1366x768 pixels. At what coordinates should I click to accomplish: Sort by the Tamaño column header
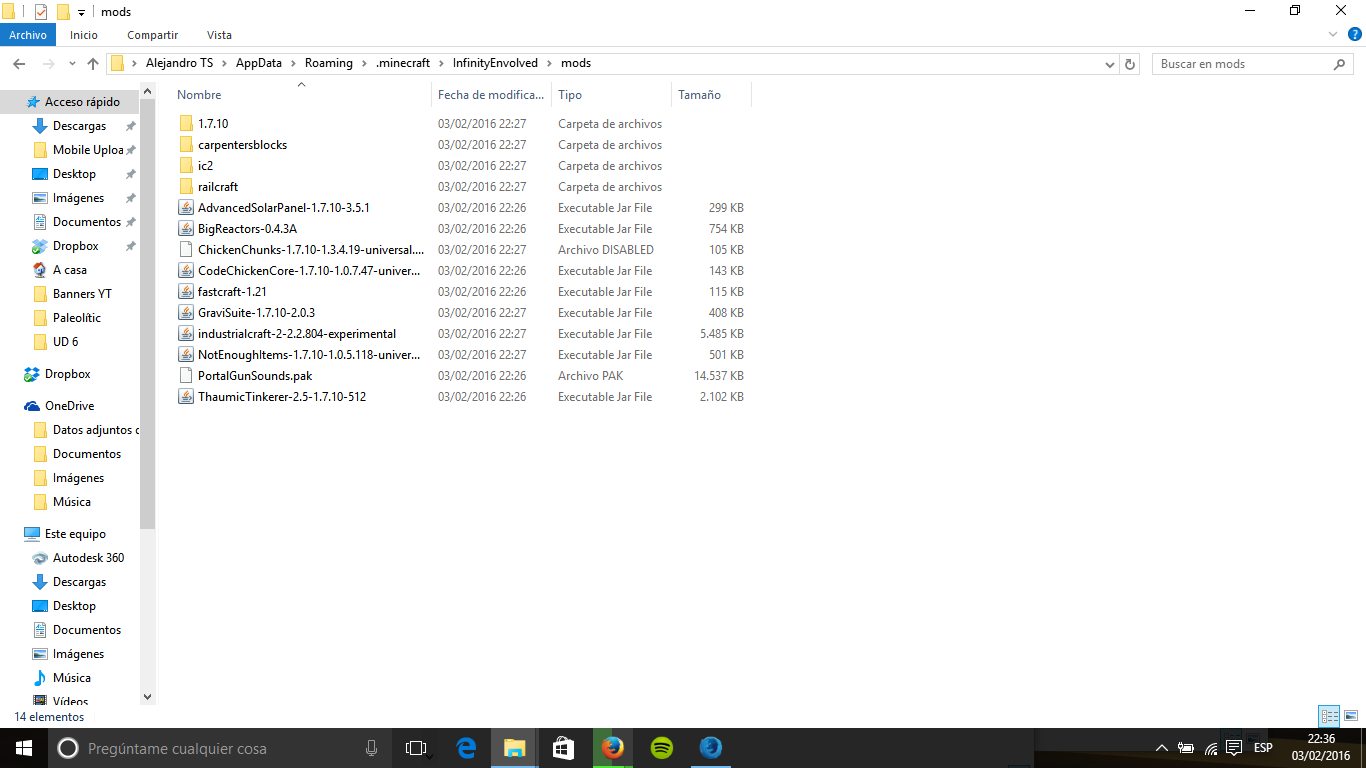click(x=699, y=95)
